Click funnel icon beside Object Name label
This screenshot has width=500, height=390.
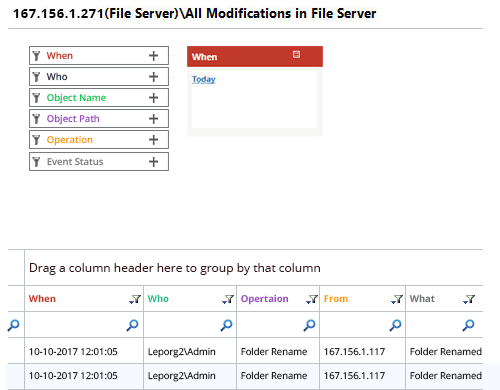[x=36, y=98]
